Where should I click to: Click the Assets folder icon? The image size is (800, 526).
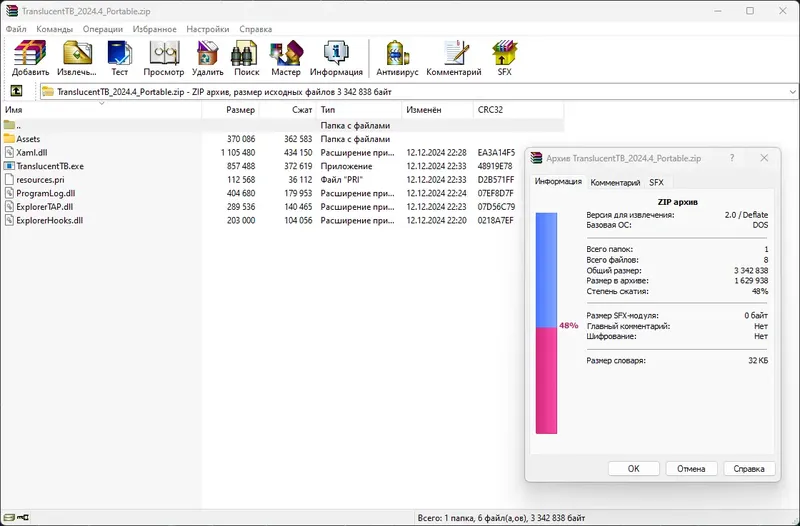coord(9,139)
